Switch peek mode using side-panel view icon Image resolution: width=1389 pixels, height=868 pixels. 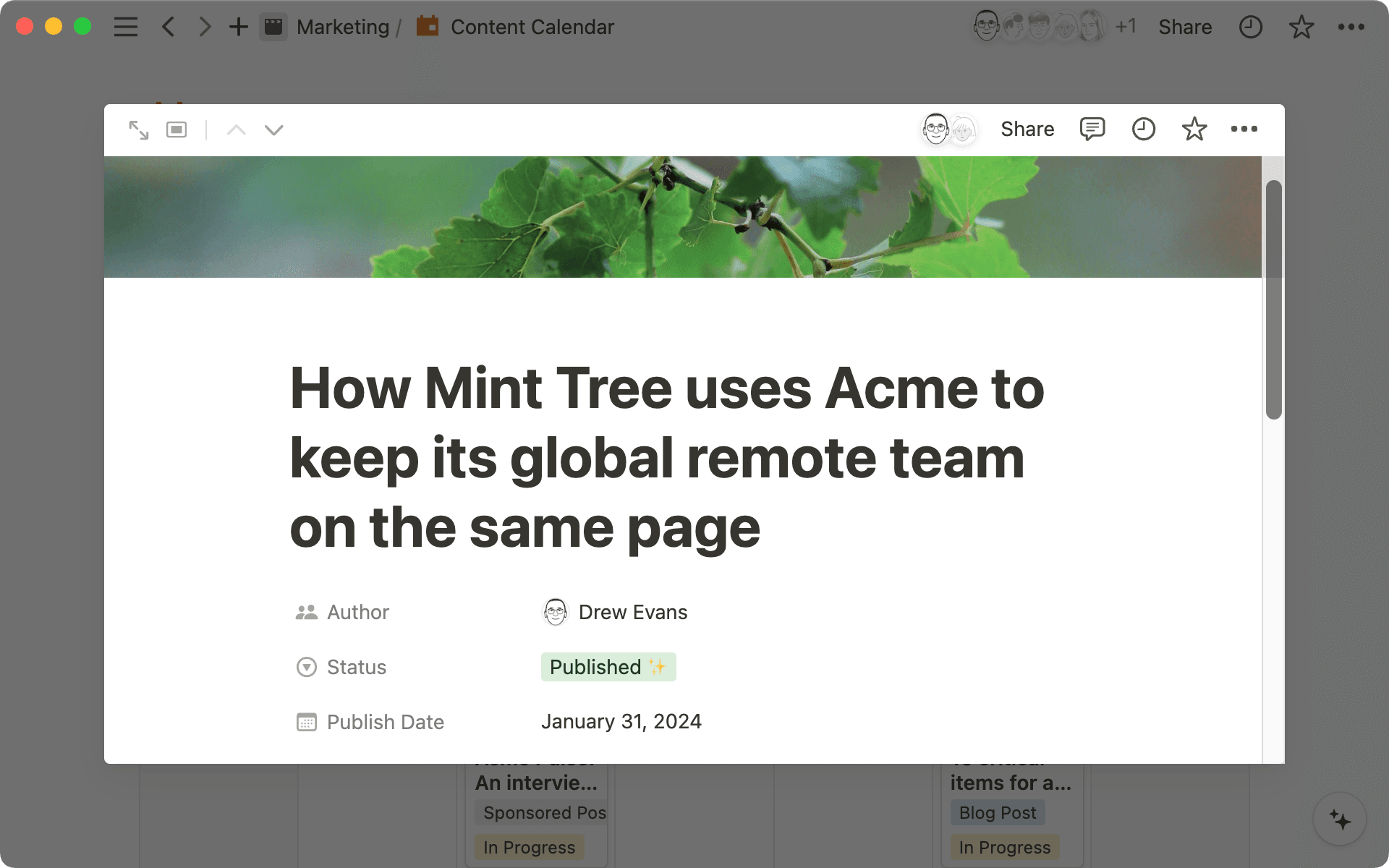pyautogui.click(x=177, y=130)
